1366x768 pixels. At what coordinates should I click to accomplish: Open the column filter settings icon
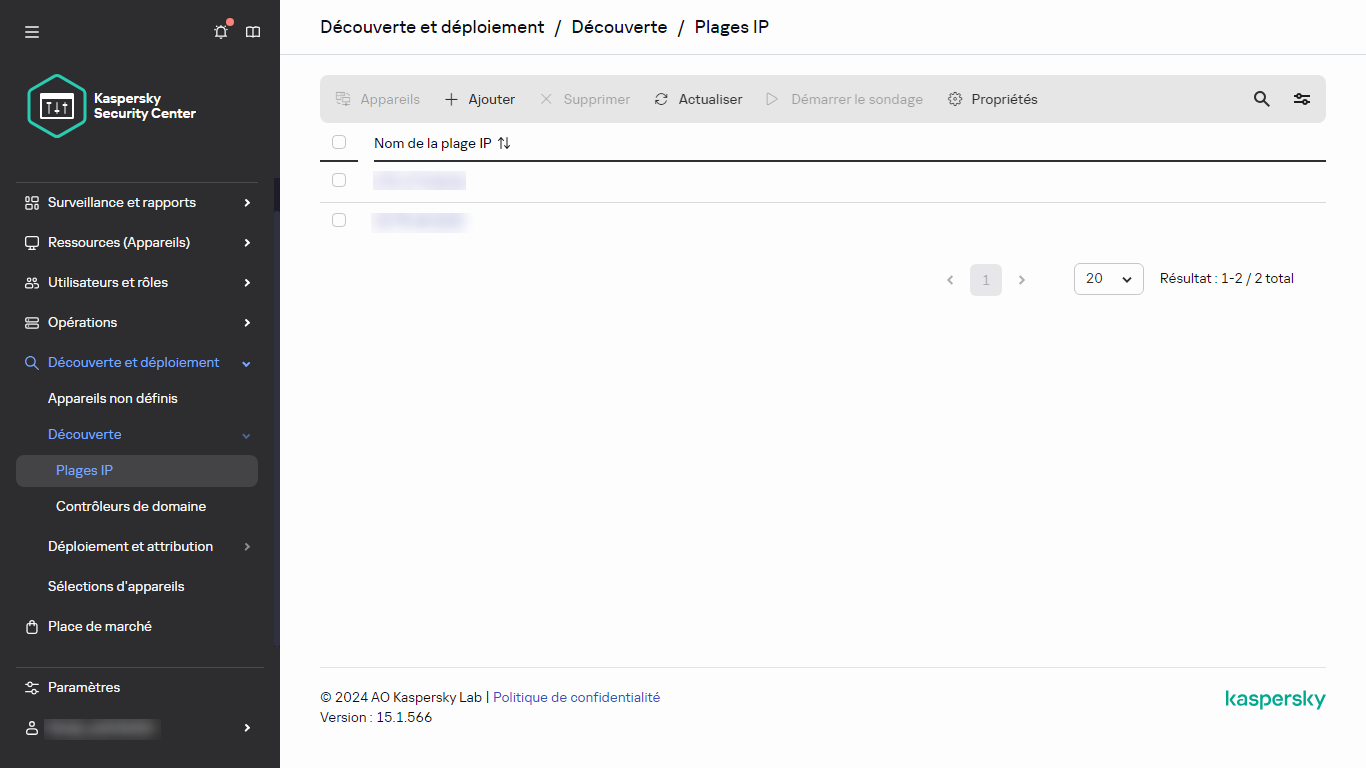click(x=1301, y=99)
